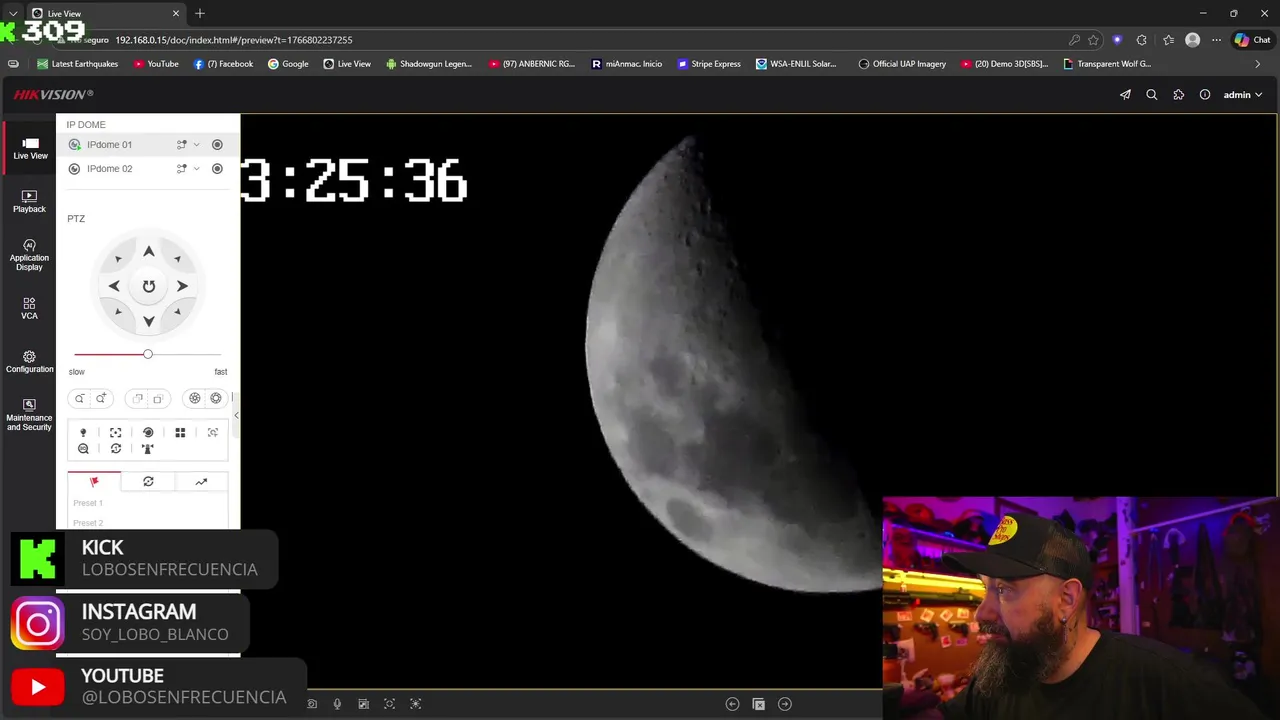The image size is (1280, 720).
Task: Adjust PTZ speed slider handle
Action: 148,354
